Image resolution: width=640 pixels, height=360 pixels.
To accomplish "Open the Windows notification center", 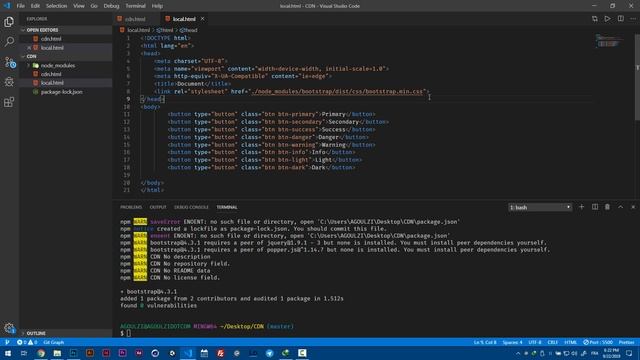I will (629, 353).
